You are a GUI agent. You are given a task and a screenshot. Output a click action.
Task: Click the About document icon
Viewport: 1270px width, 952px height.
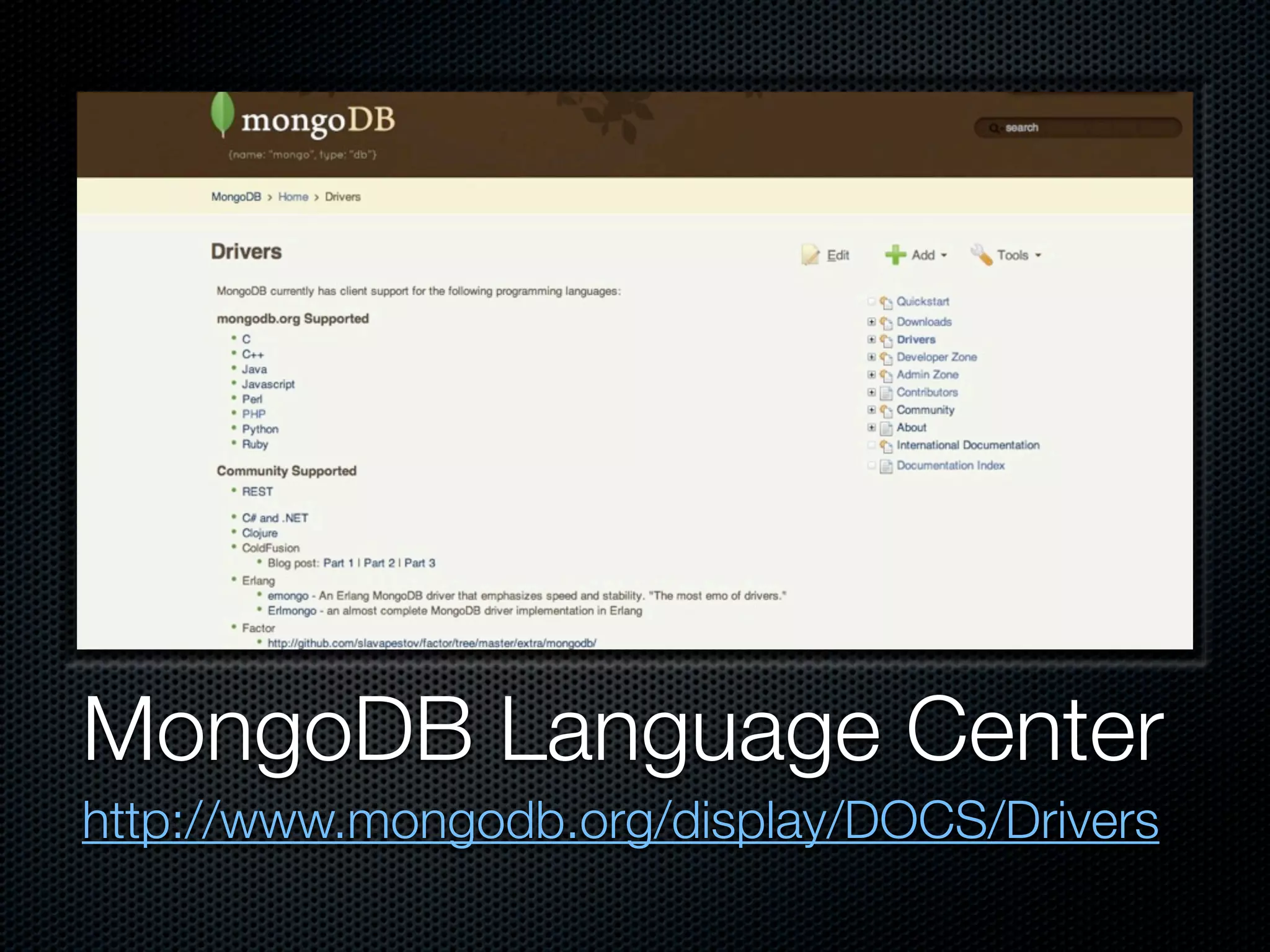[x=886, y=428]
